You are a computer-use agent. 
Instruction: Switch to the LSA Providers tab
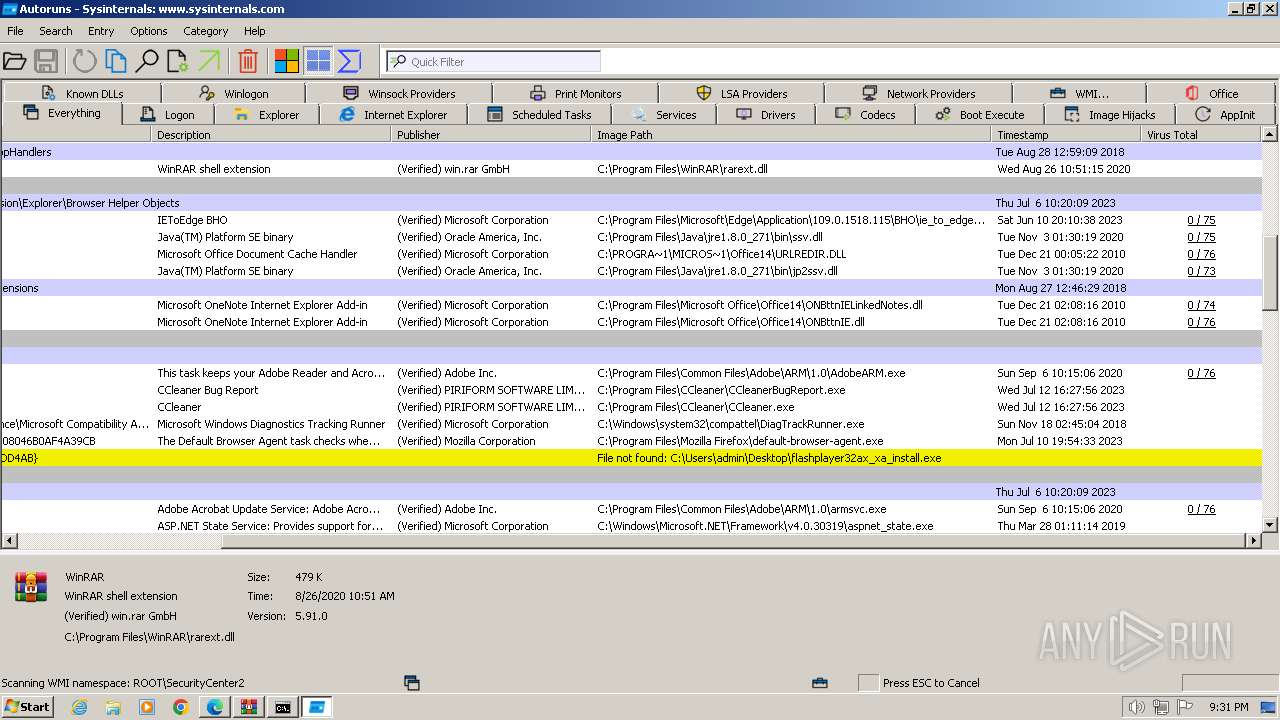pos(742,93)
